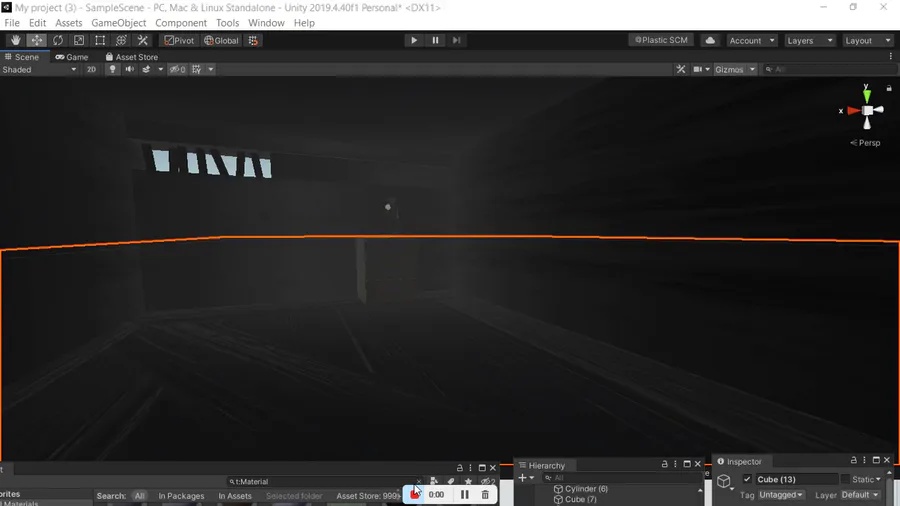Toggle Persp projection label
The width and height of the screenshot is (900, 506).
tap(865, 143)
